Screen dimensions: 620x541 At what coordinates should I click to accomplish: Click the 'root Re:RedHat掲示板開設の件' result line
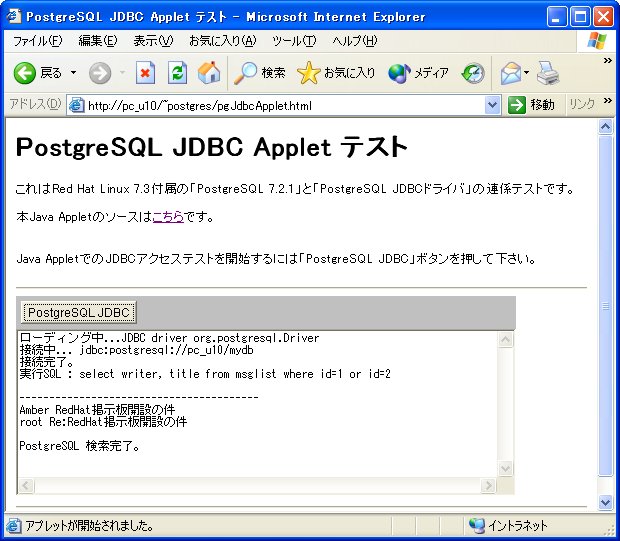coord(103,422)
